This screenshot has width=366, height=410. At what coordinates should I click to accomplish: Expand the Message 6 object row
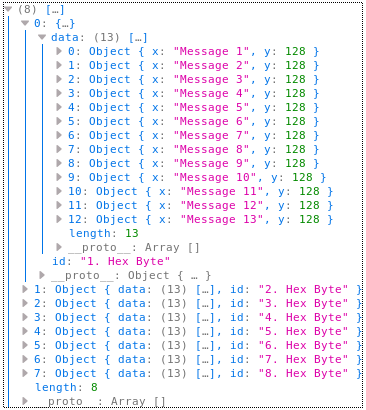tap(59, 121)
